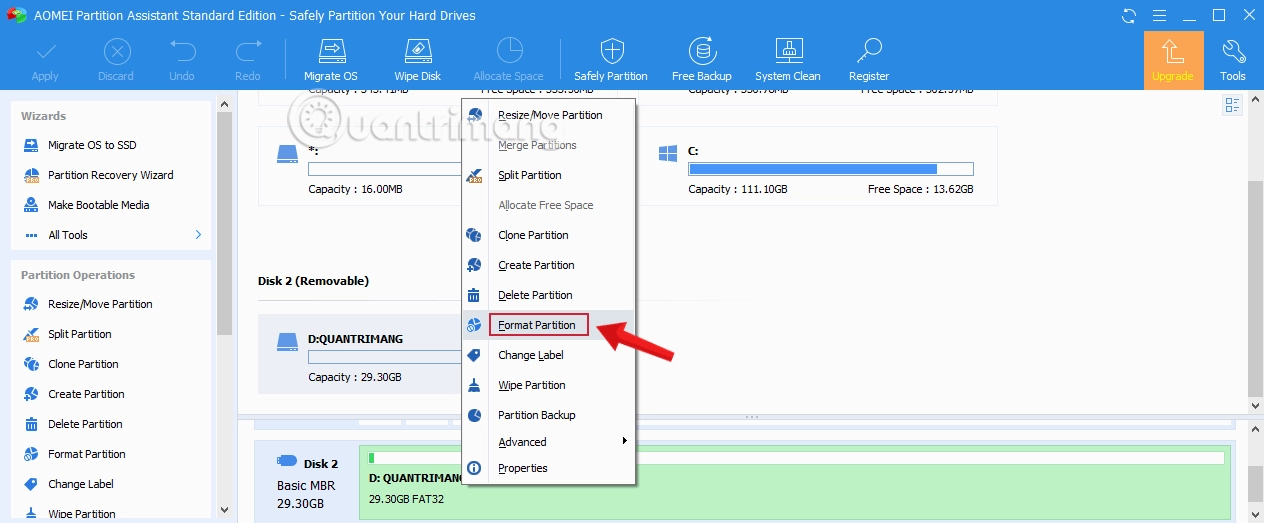The width and height of the screenshot is (1264, 523).
Task: Select Wipe Partition menu entry
Action: [548, 385]
